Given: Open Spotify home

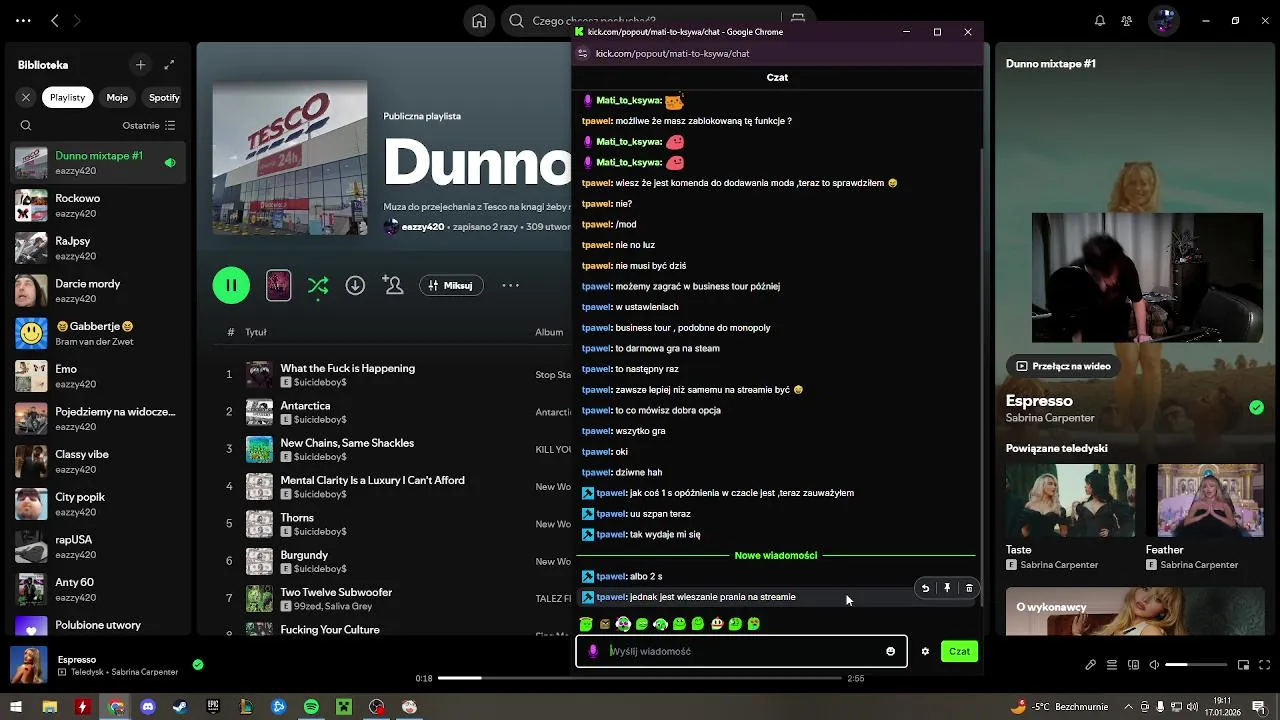Looking at the screenshot, I should tap(479, 20).
